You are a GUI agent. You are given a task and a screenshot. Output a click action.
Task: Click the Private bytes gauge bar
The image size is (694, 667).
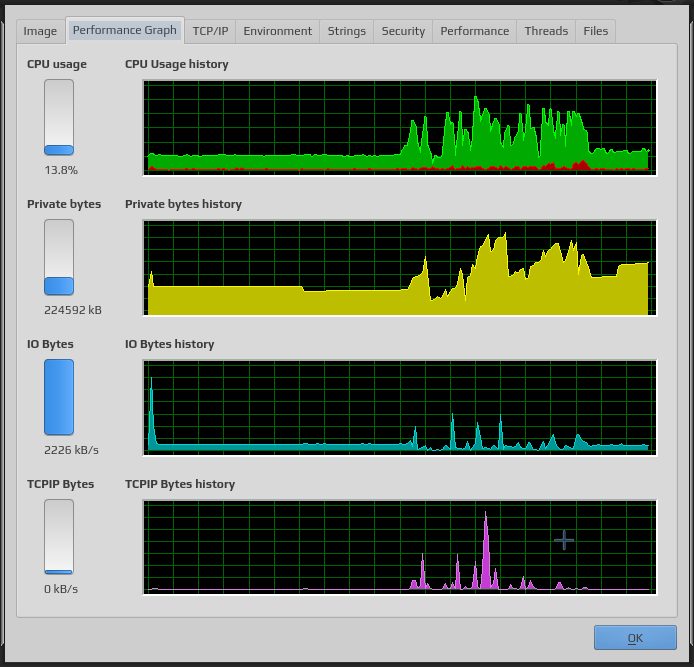pyautogui.click(x=59, y=257)
